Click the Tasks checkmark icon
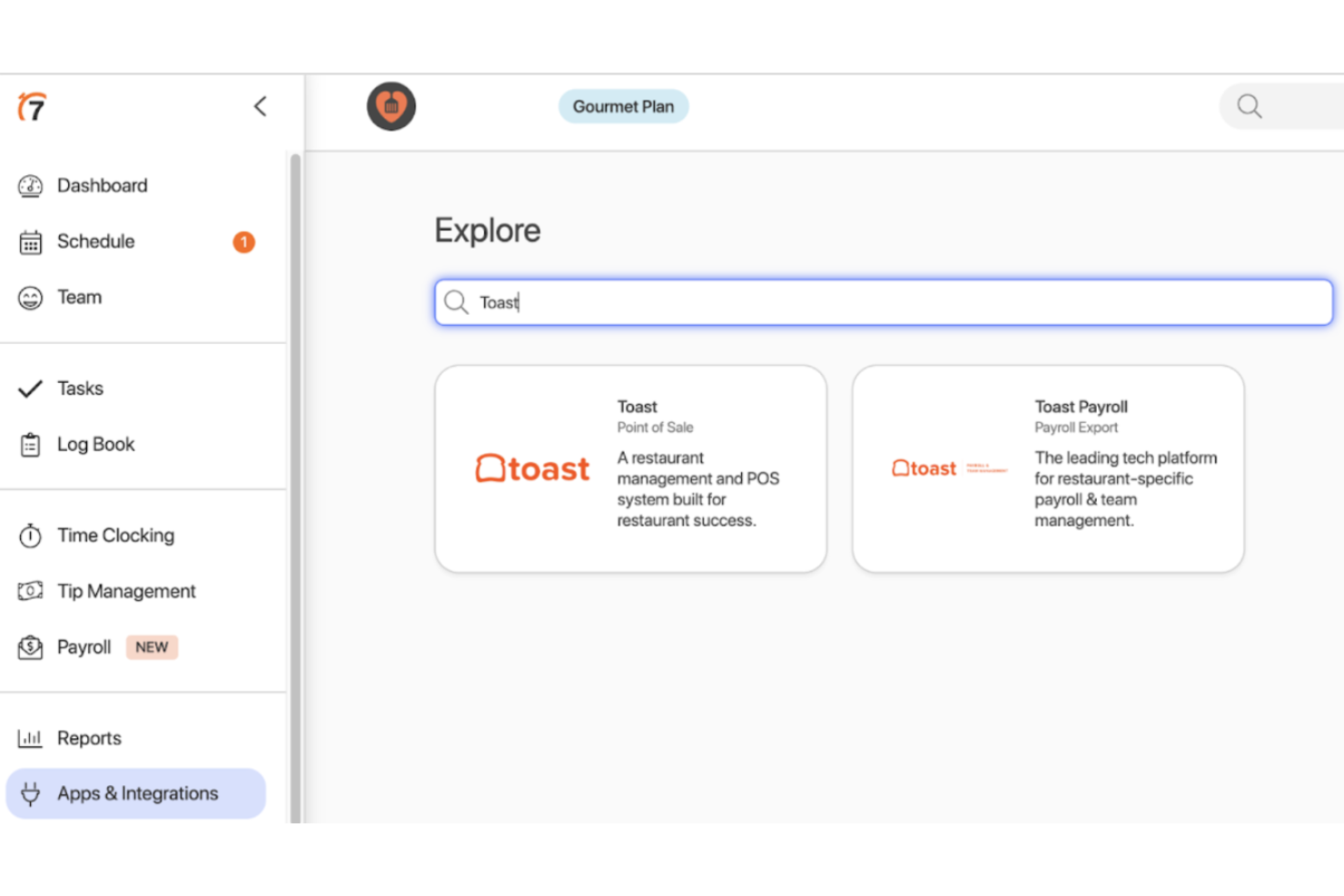1344x896 pixels. tap(30, 389)
